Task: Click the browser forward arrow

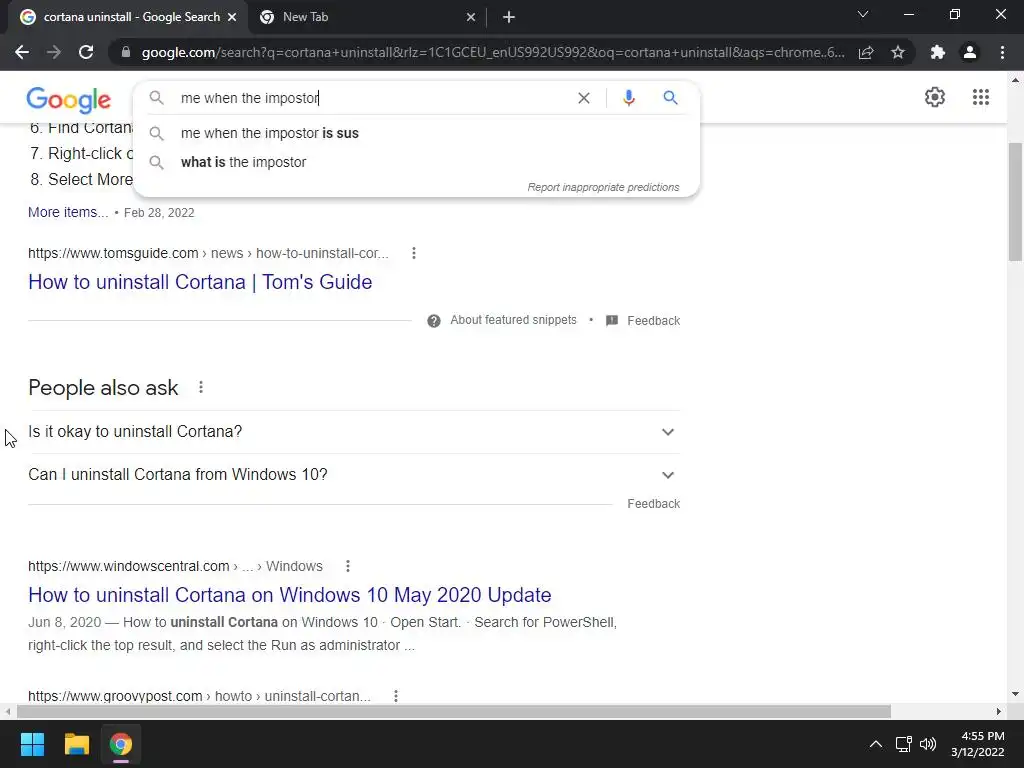Action: [x=54, y=52]
